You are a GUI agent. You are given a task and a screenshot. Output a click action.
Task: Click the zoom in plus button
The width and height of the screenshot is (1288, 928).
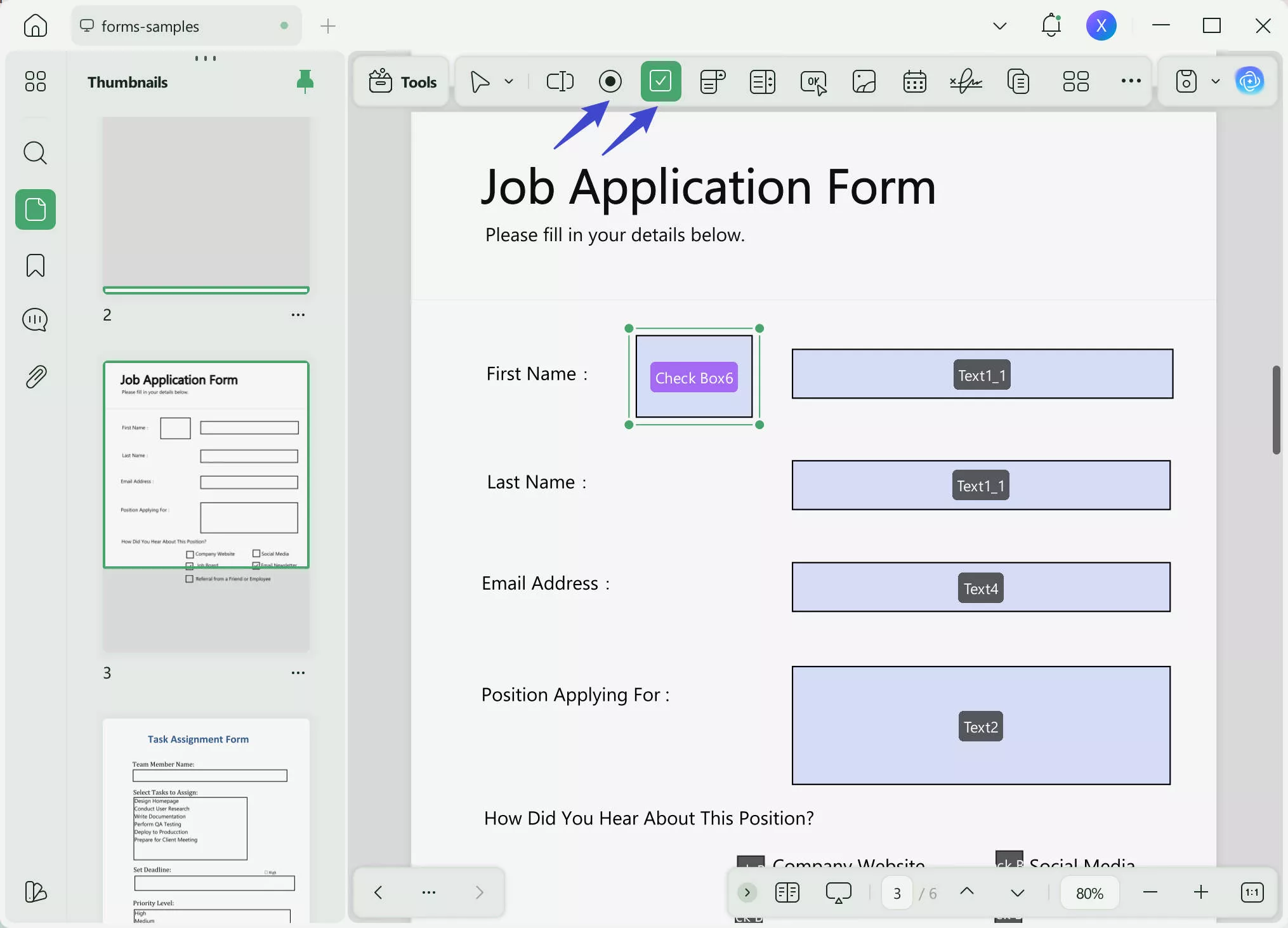coord(1200,892)
